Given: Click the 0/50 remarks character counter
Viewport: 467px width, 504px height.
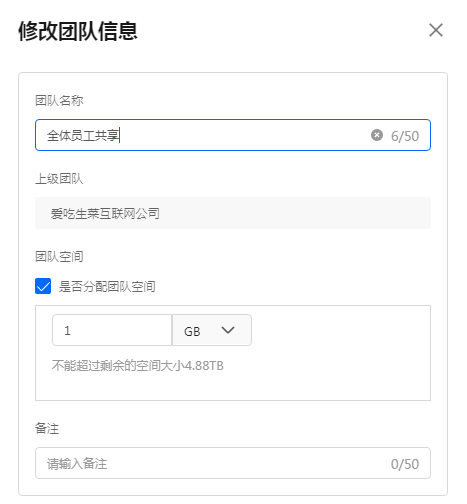Looking at the screenshot, I should (405, 464).
